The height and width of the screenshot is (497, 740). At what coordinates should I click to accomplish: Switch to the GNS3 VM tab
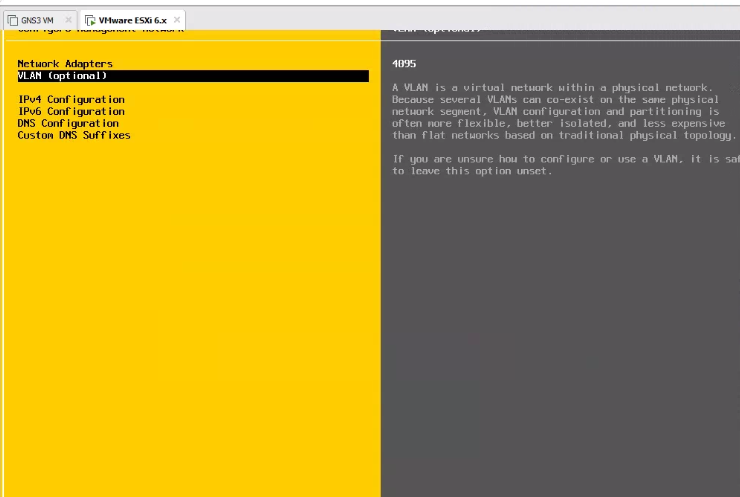[40, 20]
